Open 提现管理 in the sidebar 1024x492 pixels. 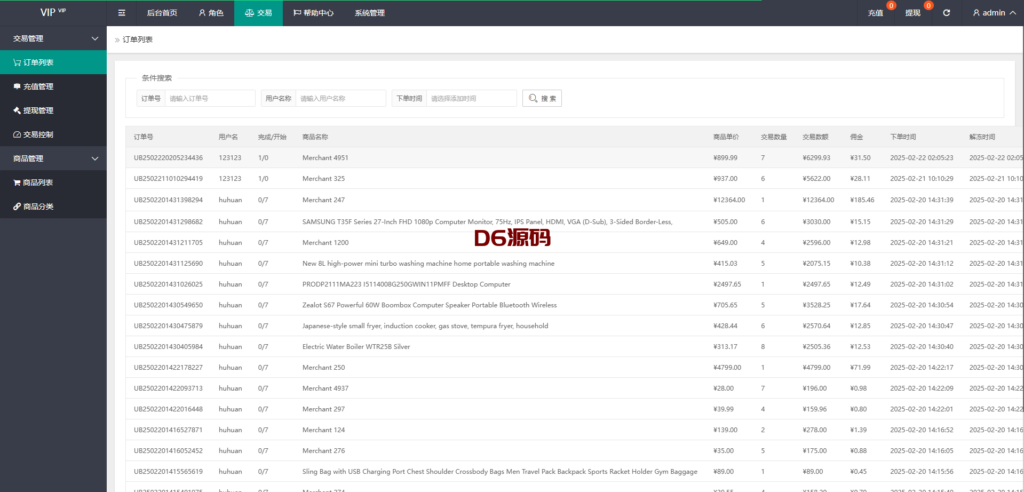click(x=53, y=110)
